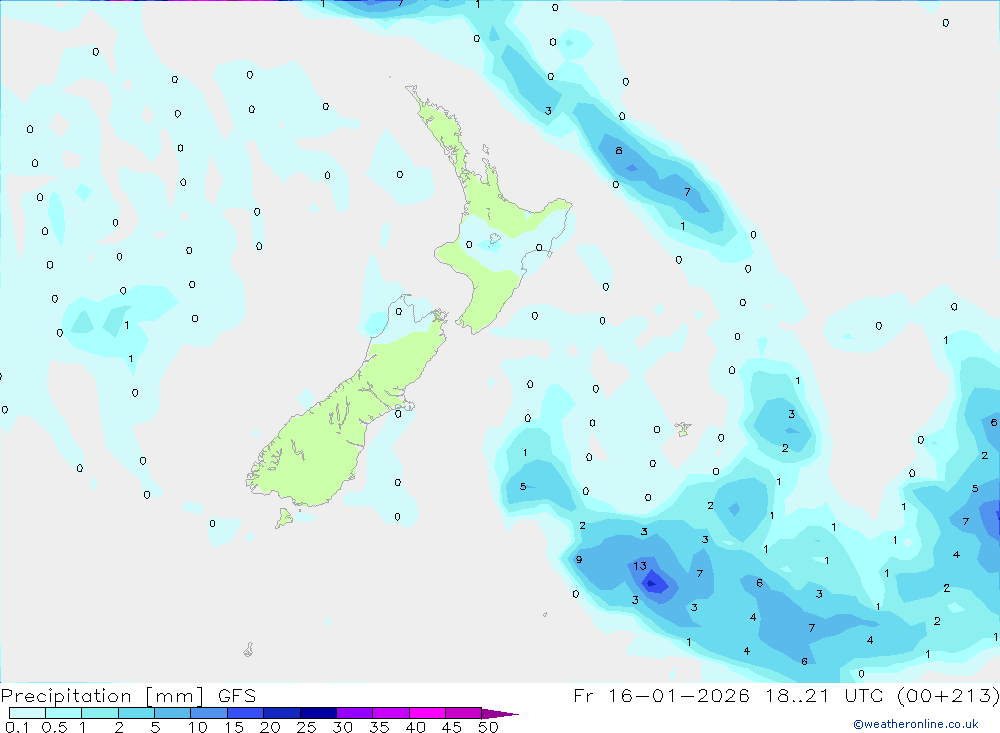Viewport: 1000px width, 733px height.
Task: Select the 2–5 mm legend color swatch
Action: point(136,713)
